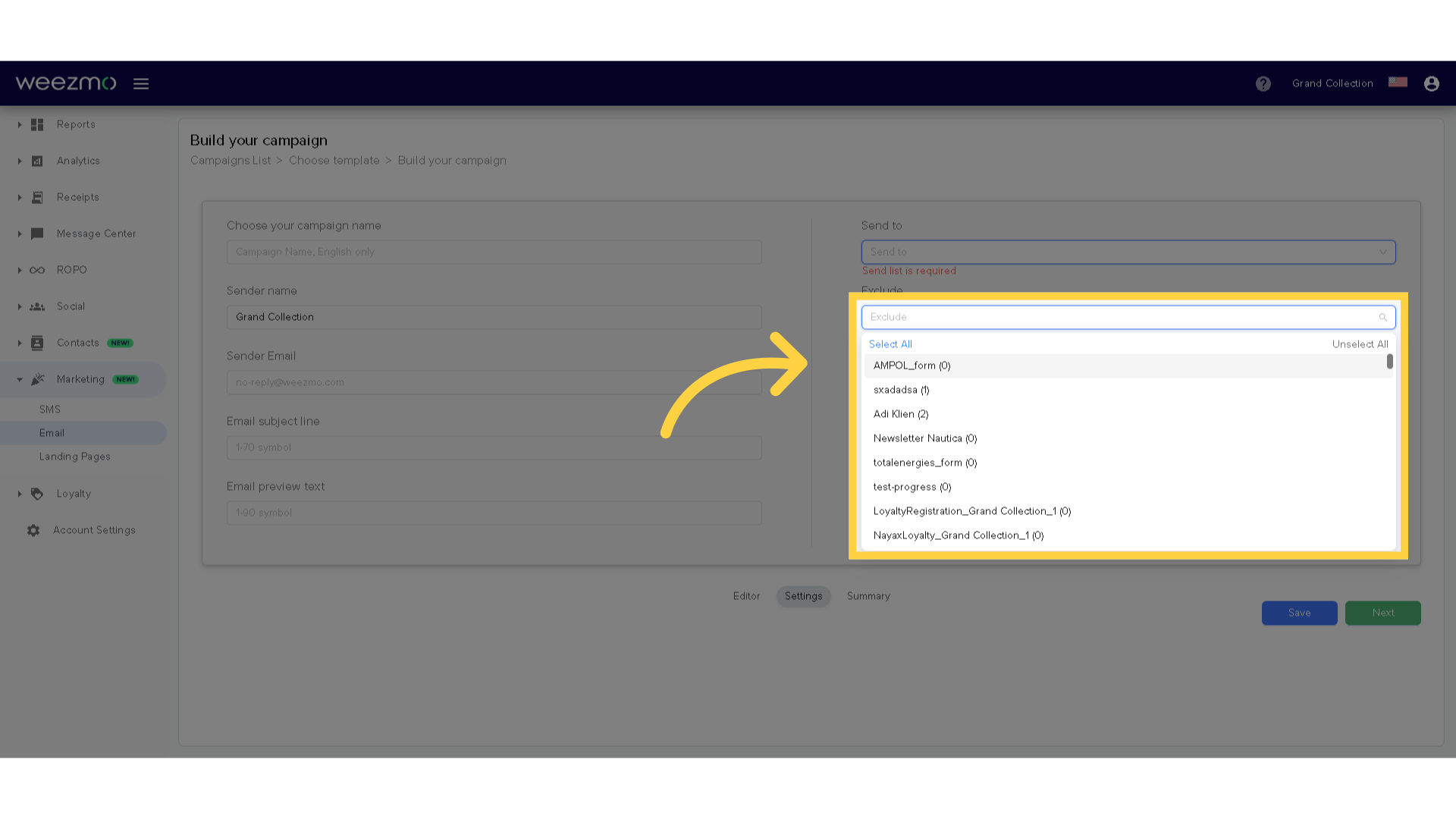Select Adi Klien contact list
1456x819 pixels.
click(x=901, y=413)
